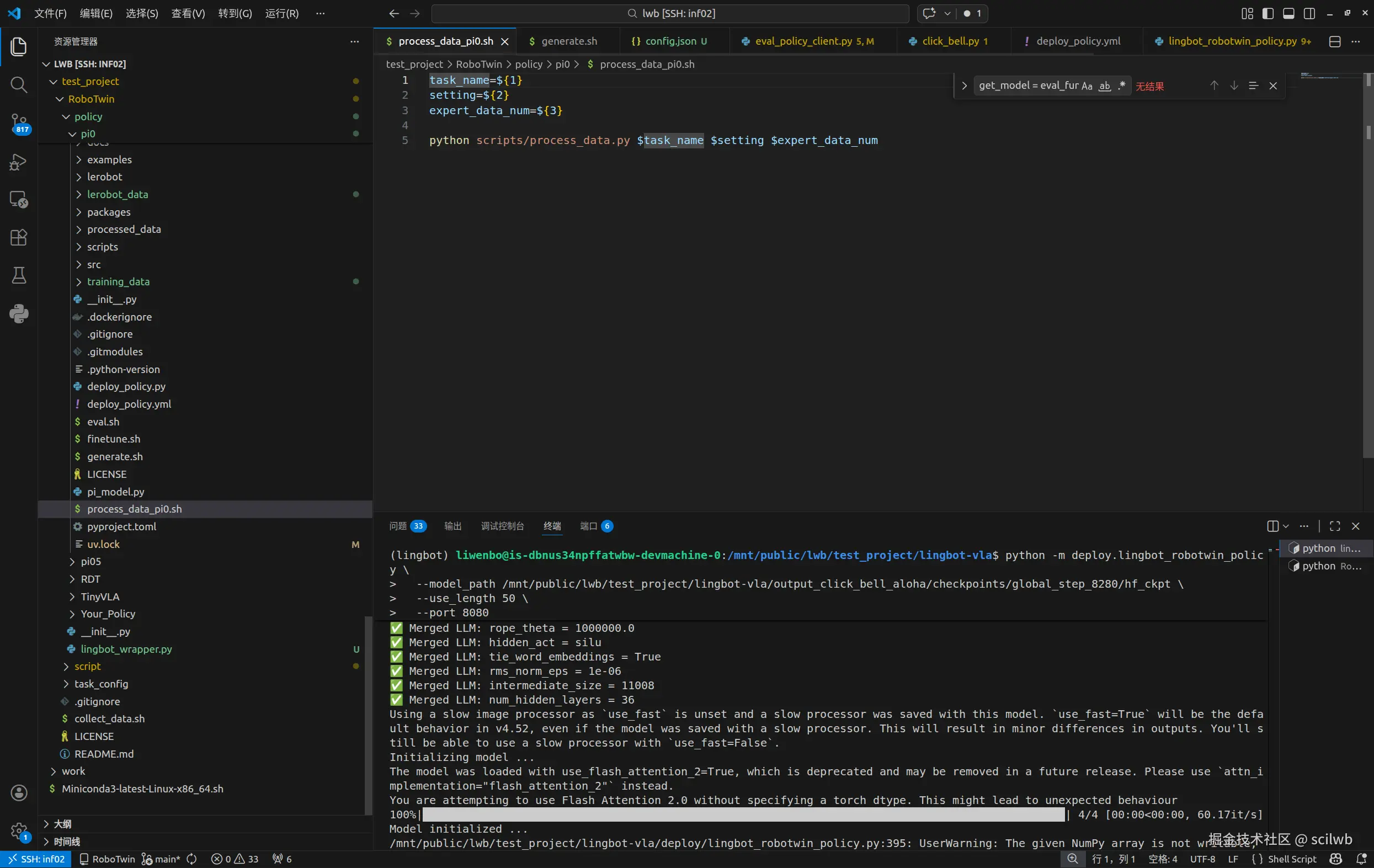The width and height of the screenshot is (1374, 868).
Task: Open the Run and Debug view
Action: (x=19, y=162)
